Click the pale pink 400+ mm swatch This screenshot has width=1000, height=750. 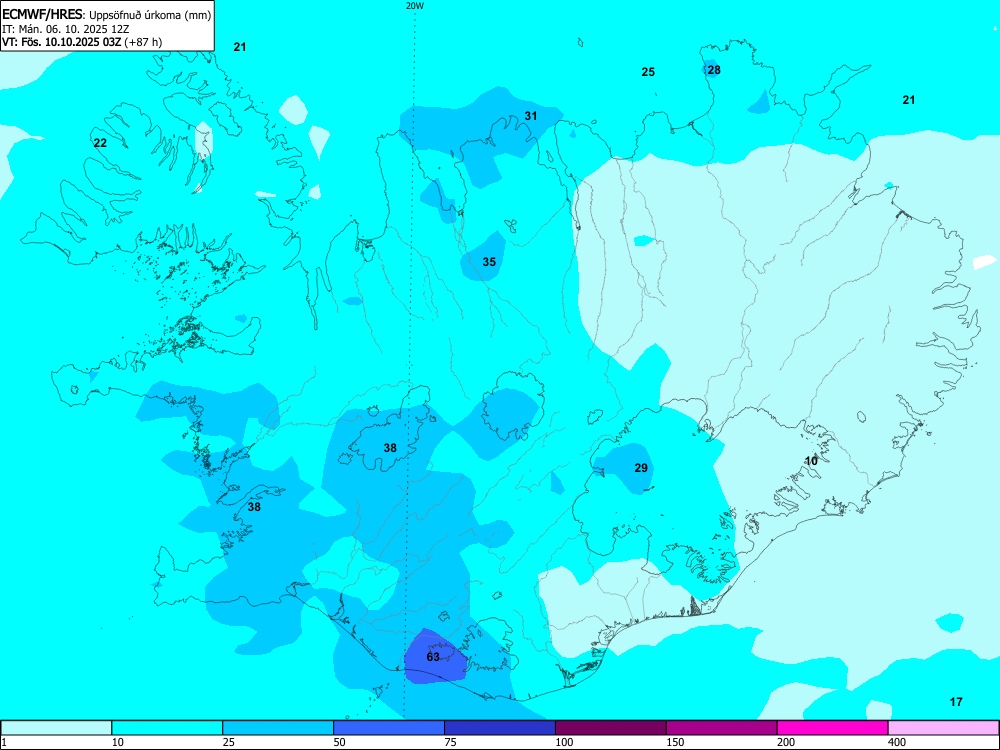click(x=944, y=728)
